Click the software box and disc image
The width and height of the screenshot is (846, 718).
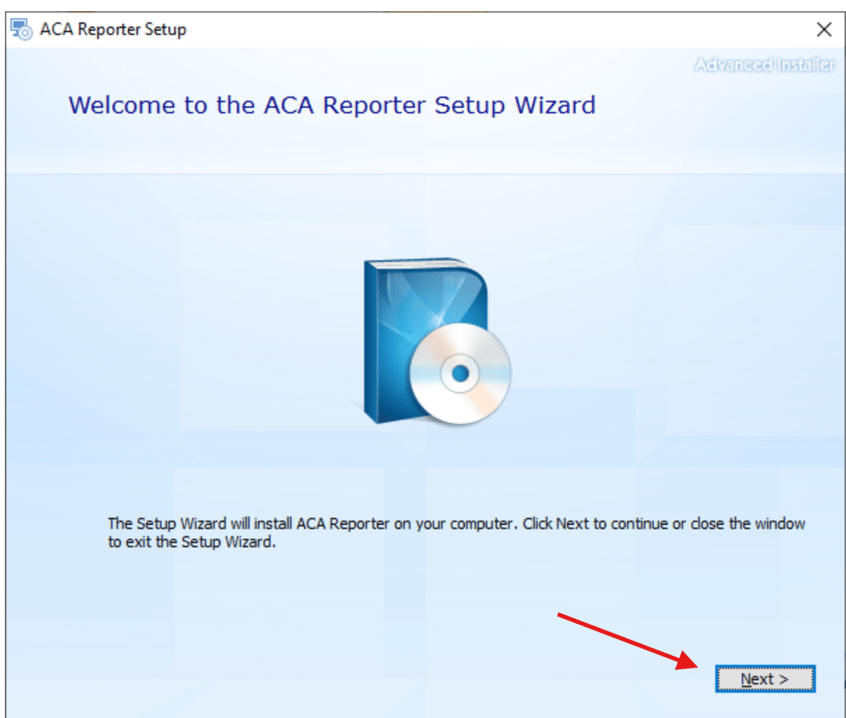click(x=436, y=341)
